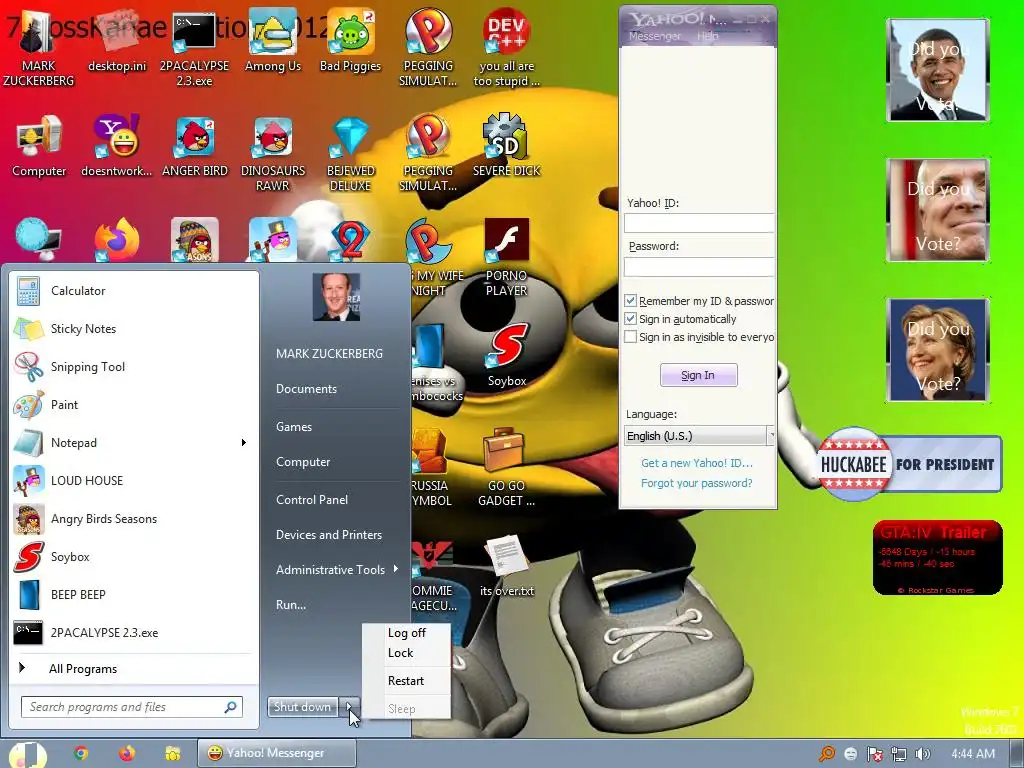This screenshot has width=1024, height=768.
Task: Click the Shut down button
Action: [x=302, y=707]
